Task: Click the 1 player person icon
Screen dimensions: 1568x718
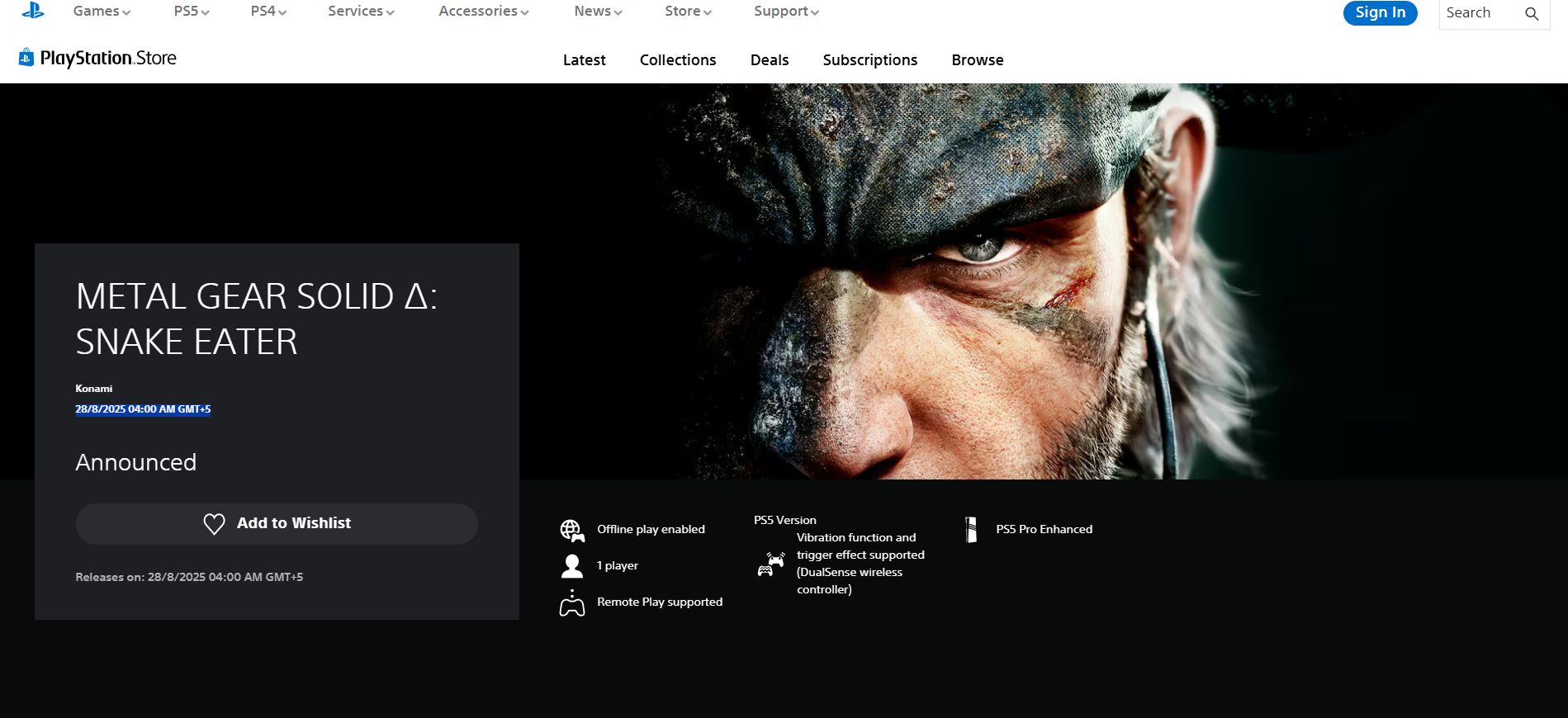Action: 572,565
